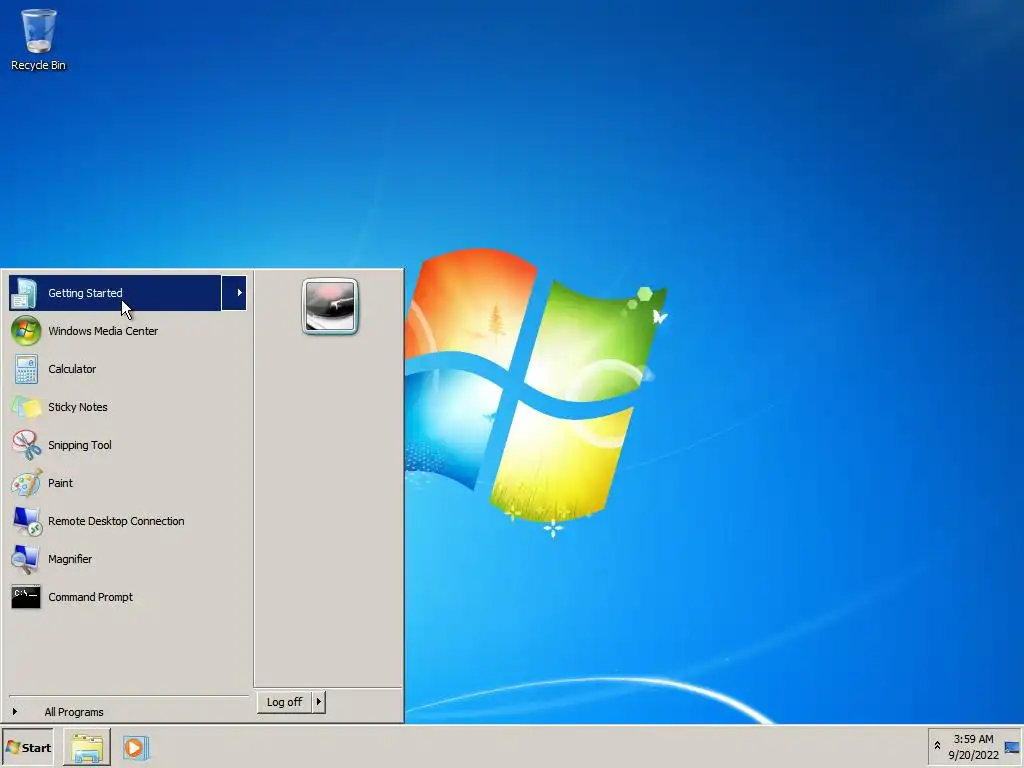This screenshot has height=768, width=1024.
Task: Click the Paint palette icon
Action: pos(25,483)
